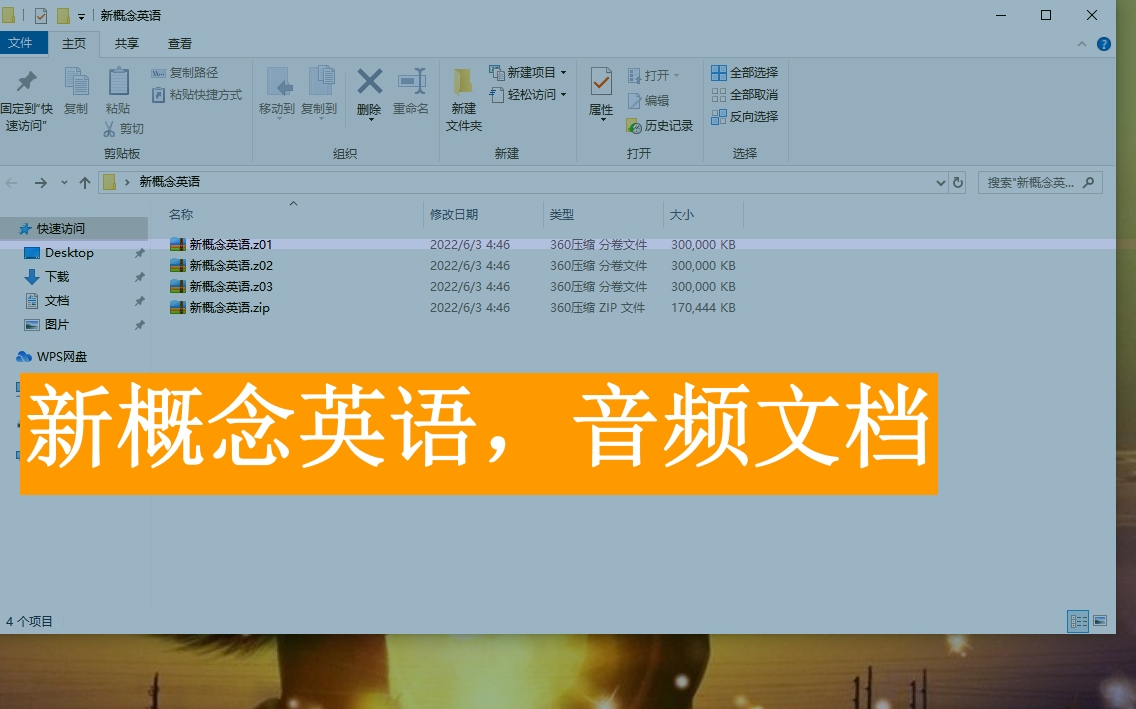Open the recent locations dropdown
The image size is (1136, 709).
(64, 183)
